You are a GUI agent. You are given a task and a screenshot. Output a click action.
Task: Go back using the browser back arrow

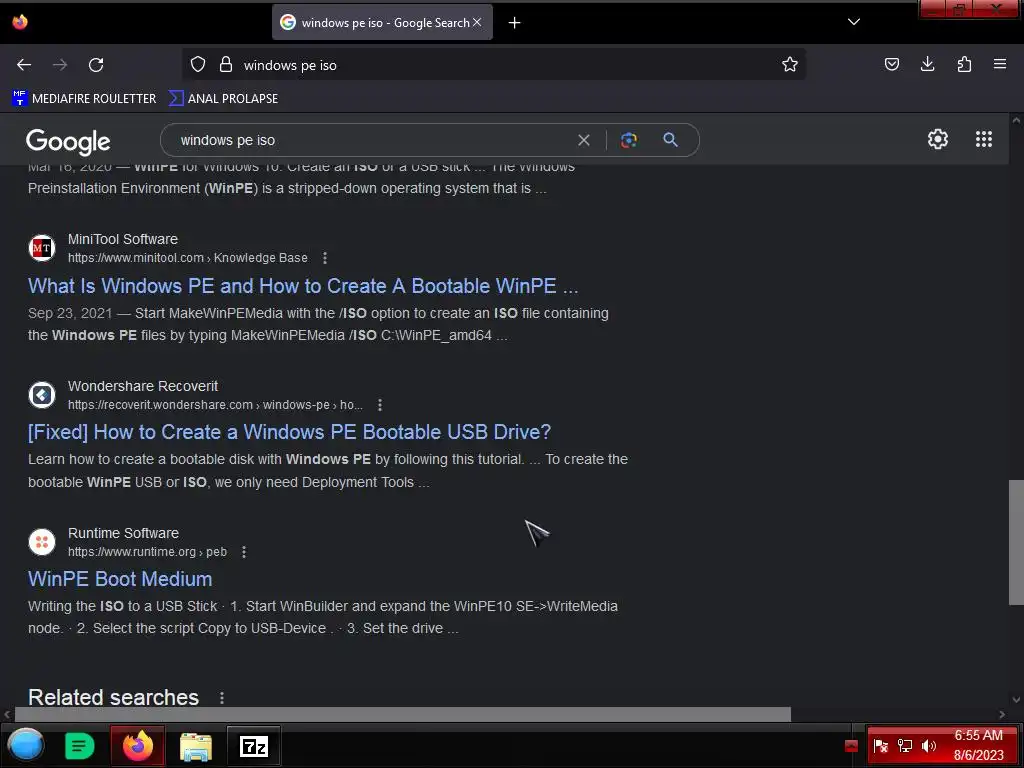pyautogui.click(x=24, y=65)
